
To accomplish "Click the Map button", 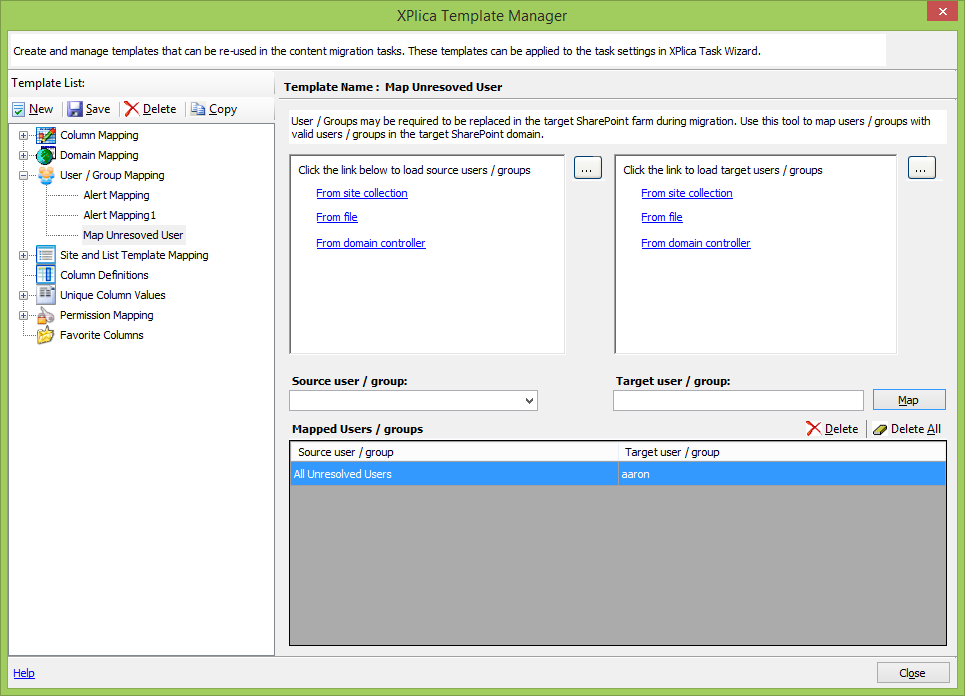I will pyautogui.click(x=909, y=400).
